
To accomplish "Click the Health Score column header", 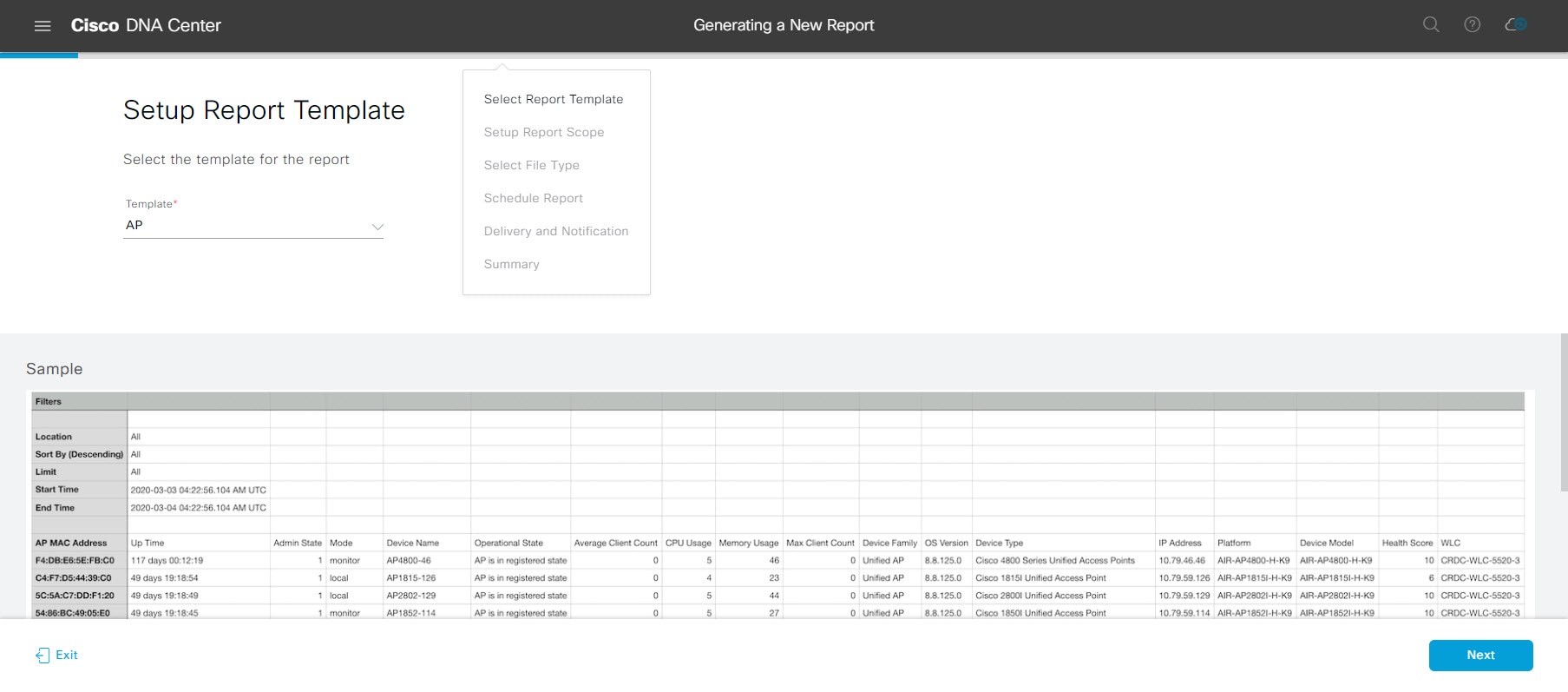I will pyautogui.click(x=1407, y=543).
